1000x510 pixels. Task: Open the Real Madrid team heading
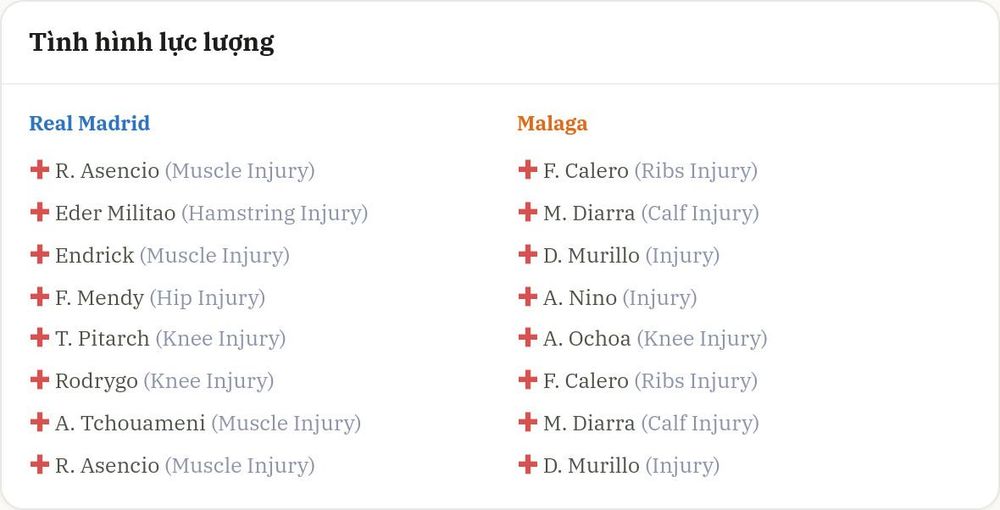90,123
